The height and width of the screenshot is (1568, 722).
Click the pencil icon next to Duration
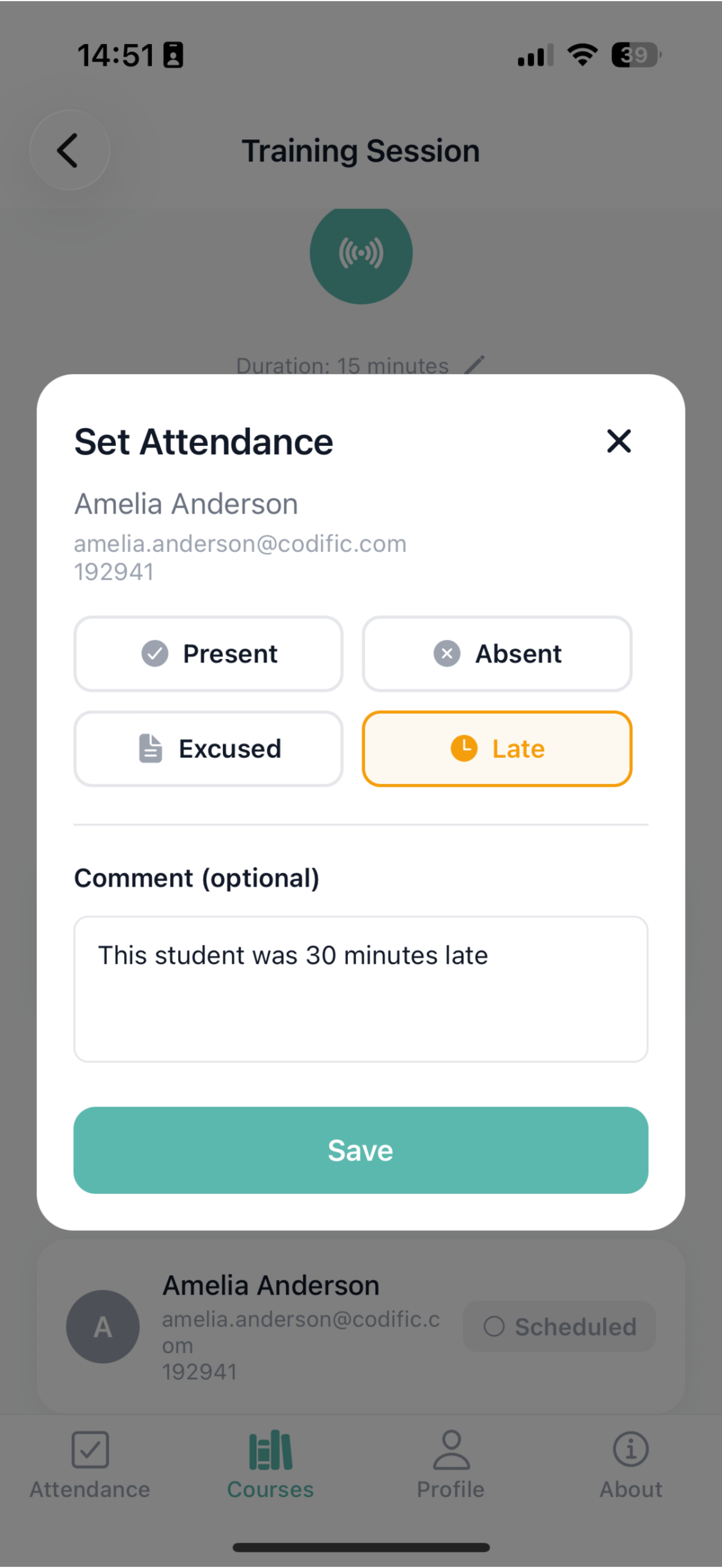[475, 365]
